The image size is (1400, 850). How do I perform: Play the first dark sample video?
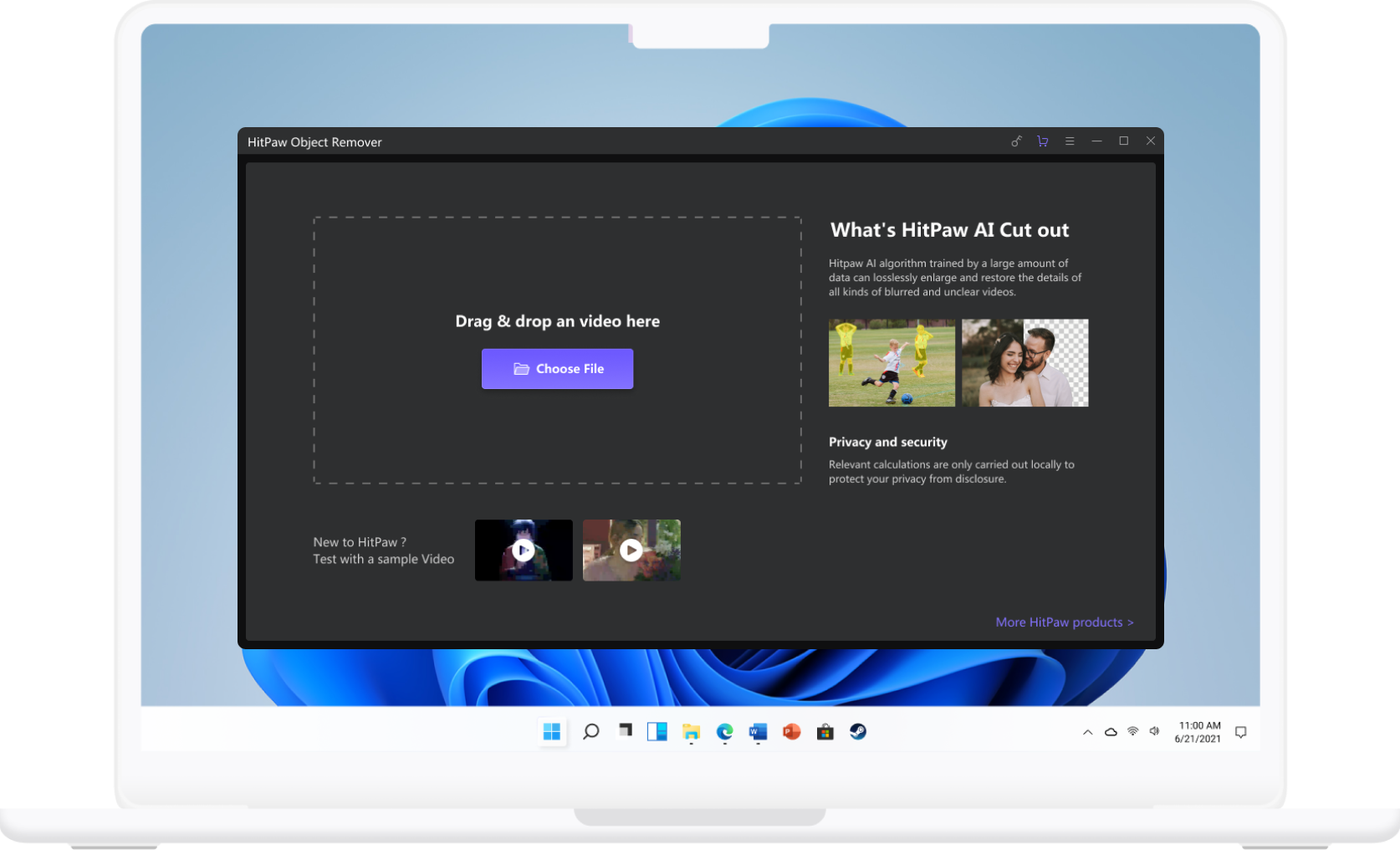[x=524, y=550]
